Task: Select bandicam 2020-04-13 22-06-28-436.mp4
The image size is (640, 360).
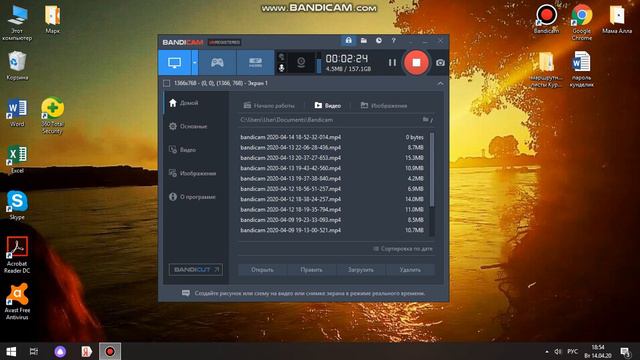Action: coord(332,147)
